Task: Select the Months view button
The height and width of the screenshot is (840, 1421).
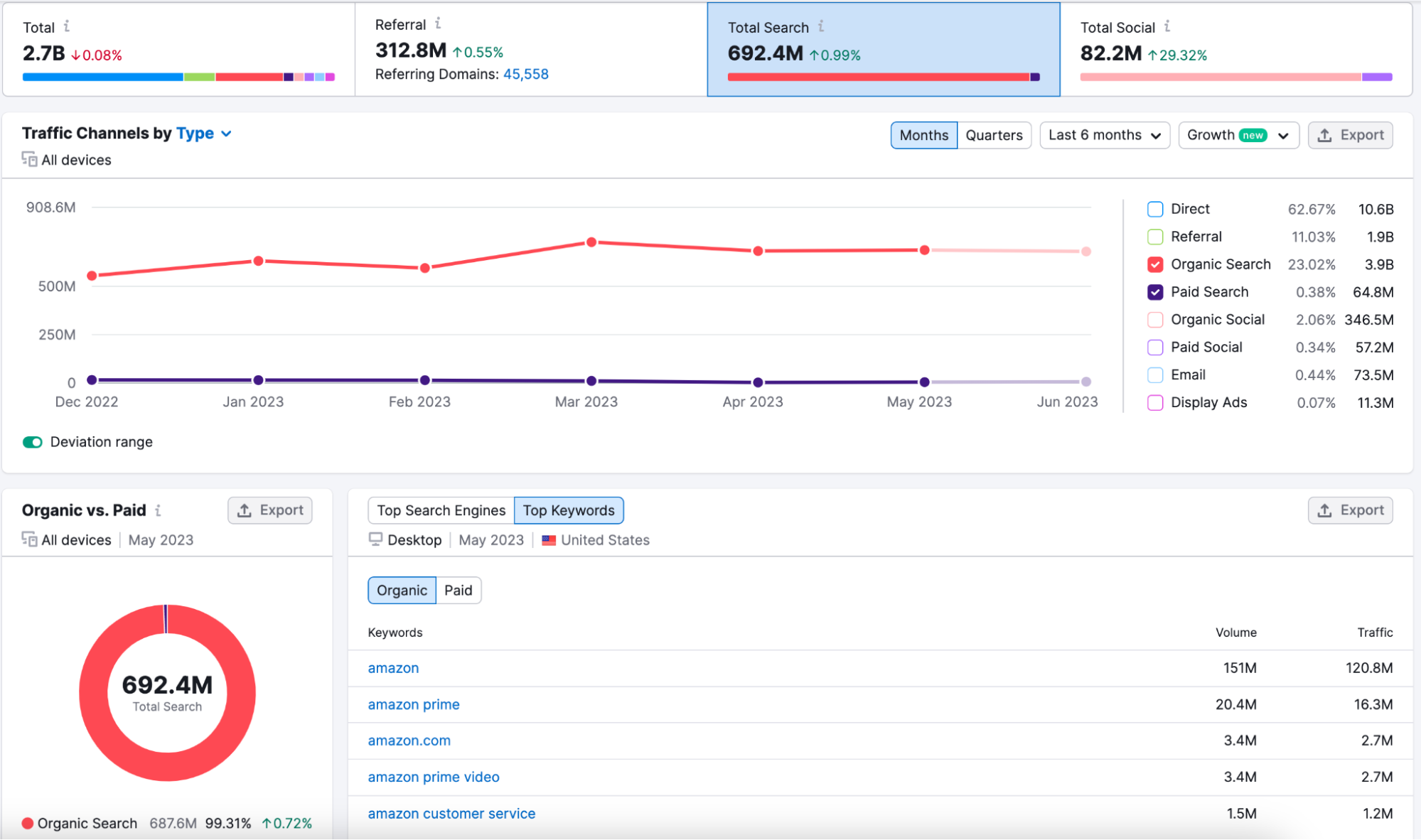Action: click(923, 134)
